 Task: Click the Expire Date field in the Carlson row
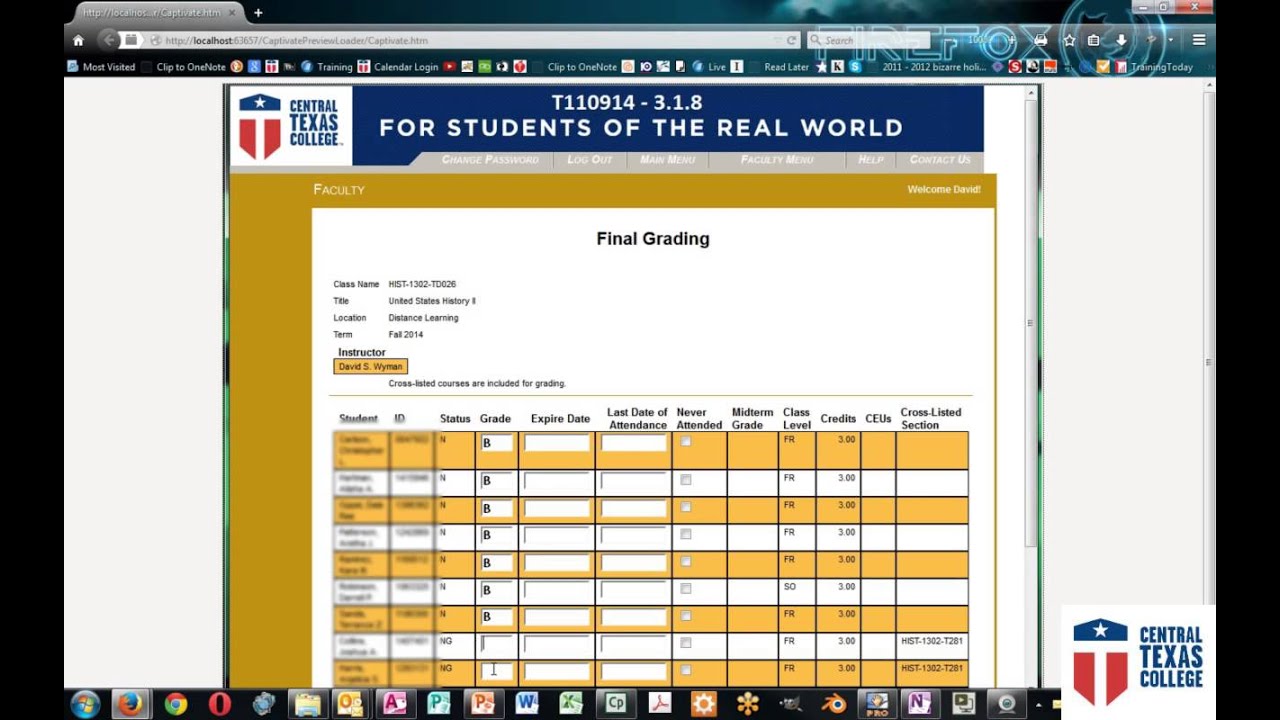(557, 443)
